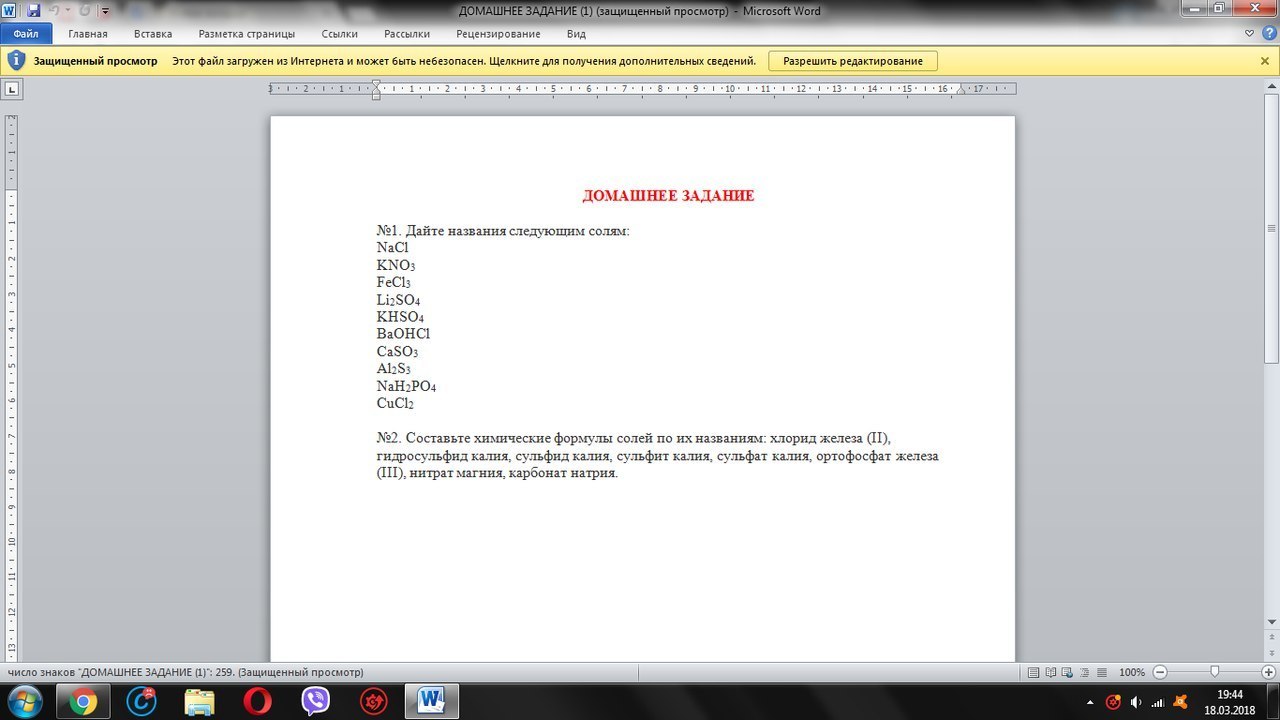The image size is (1280, 720).
Task: Switch to the Рассылки ribbon tab
Action: [407, 33]
